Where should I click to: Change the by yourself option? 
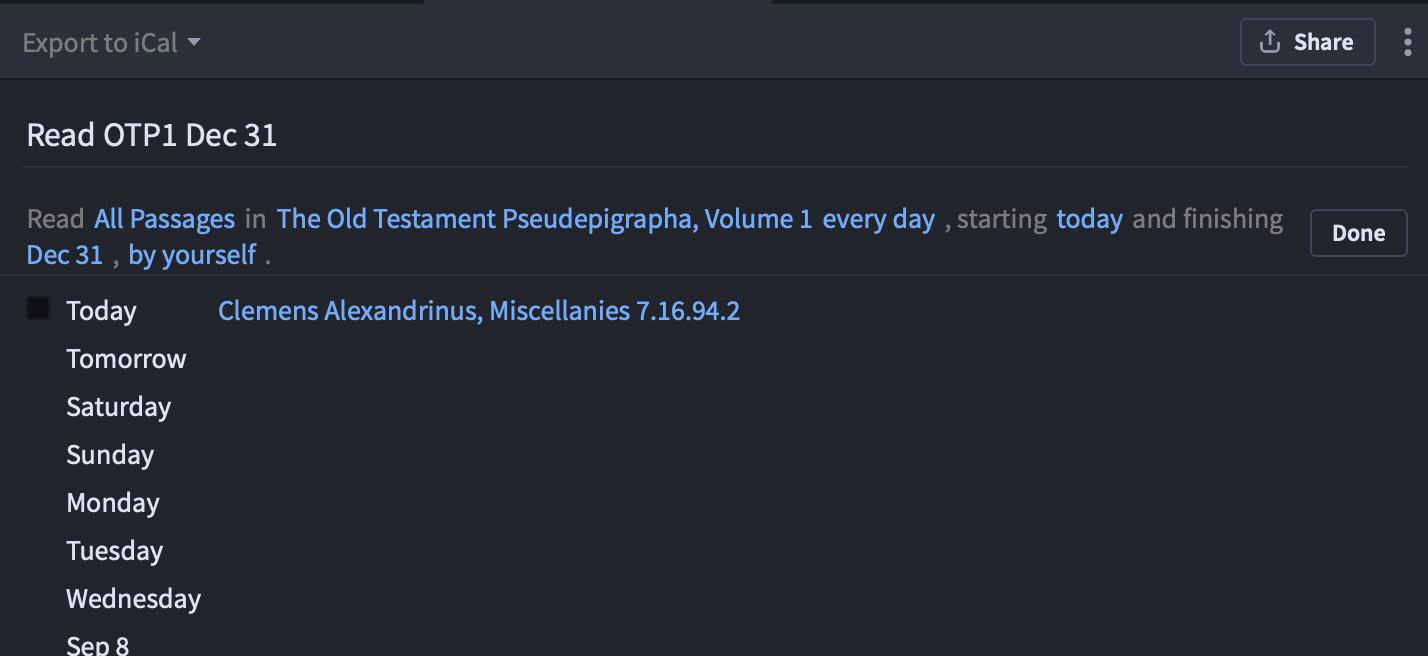pos(192,255)
